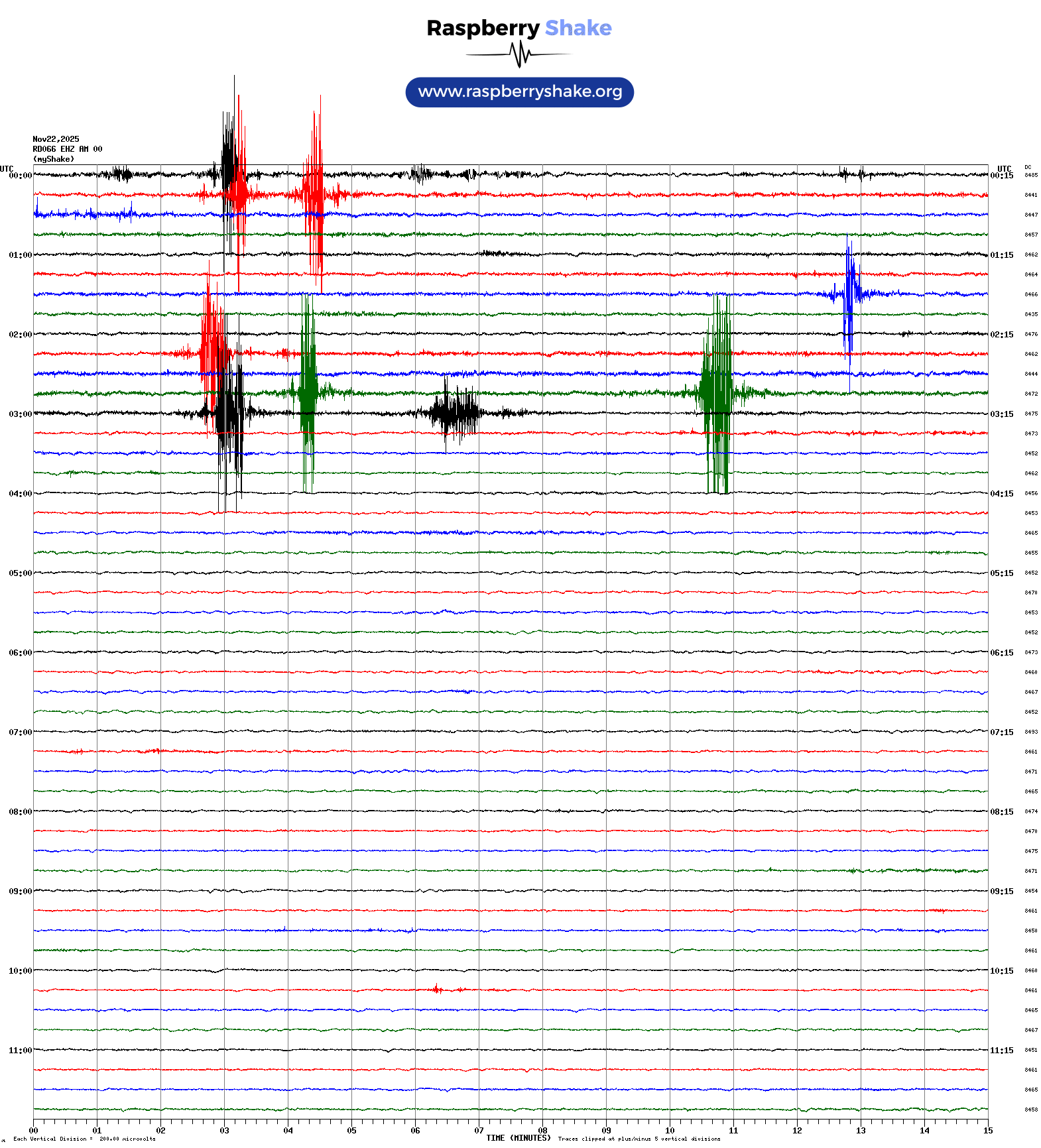Select minute 15 on the bottom axis

click(987, 1130)
